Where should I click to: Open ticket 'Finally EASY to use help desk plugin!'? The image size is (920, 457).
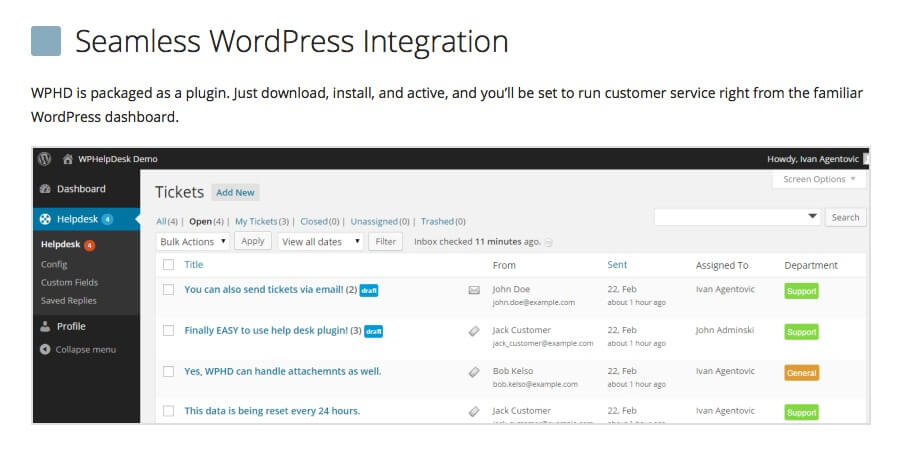click(x=266, y=330)
